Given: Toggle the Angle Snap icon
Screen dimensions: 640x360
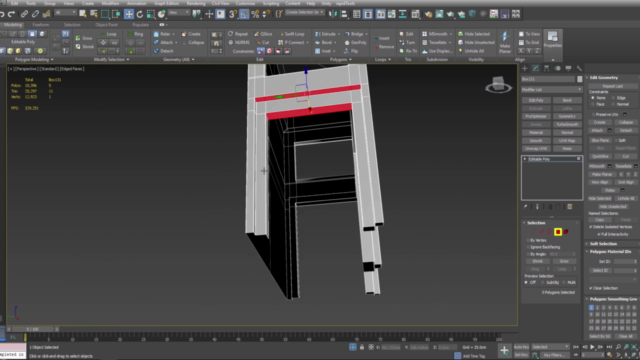Looking at the screenshot, I should [x=244, y=14].
